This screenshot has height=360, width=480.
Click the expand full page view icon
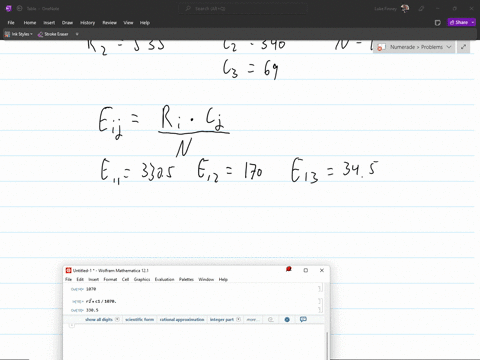(463, 47)
